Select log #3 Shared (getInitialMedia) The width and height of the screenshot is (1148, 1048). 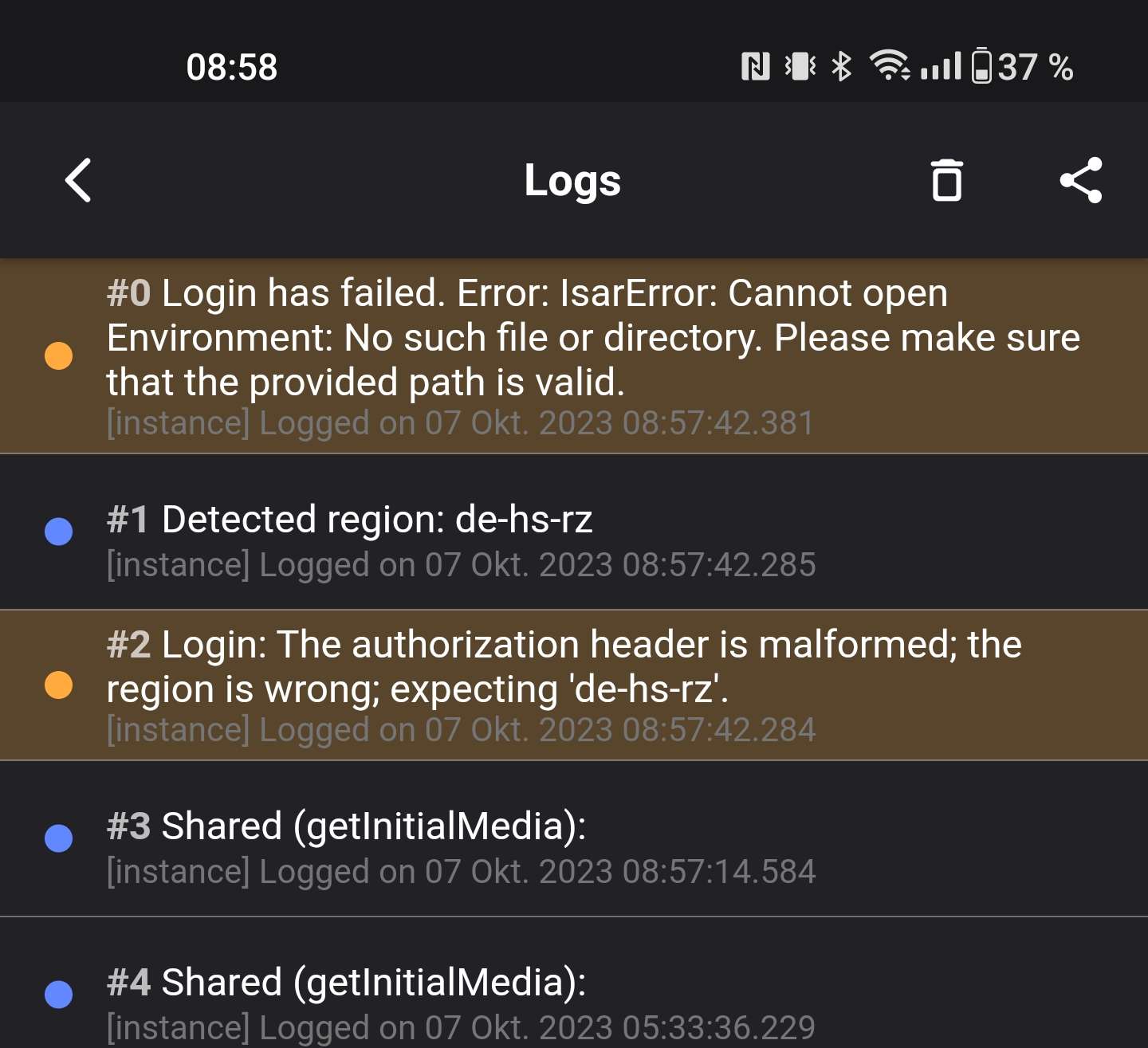coord(574,839)
